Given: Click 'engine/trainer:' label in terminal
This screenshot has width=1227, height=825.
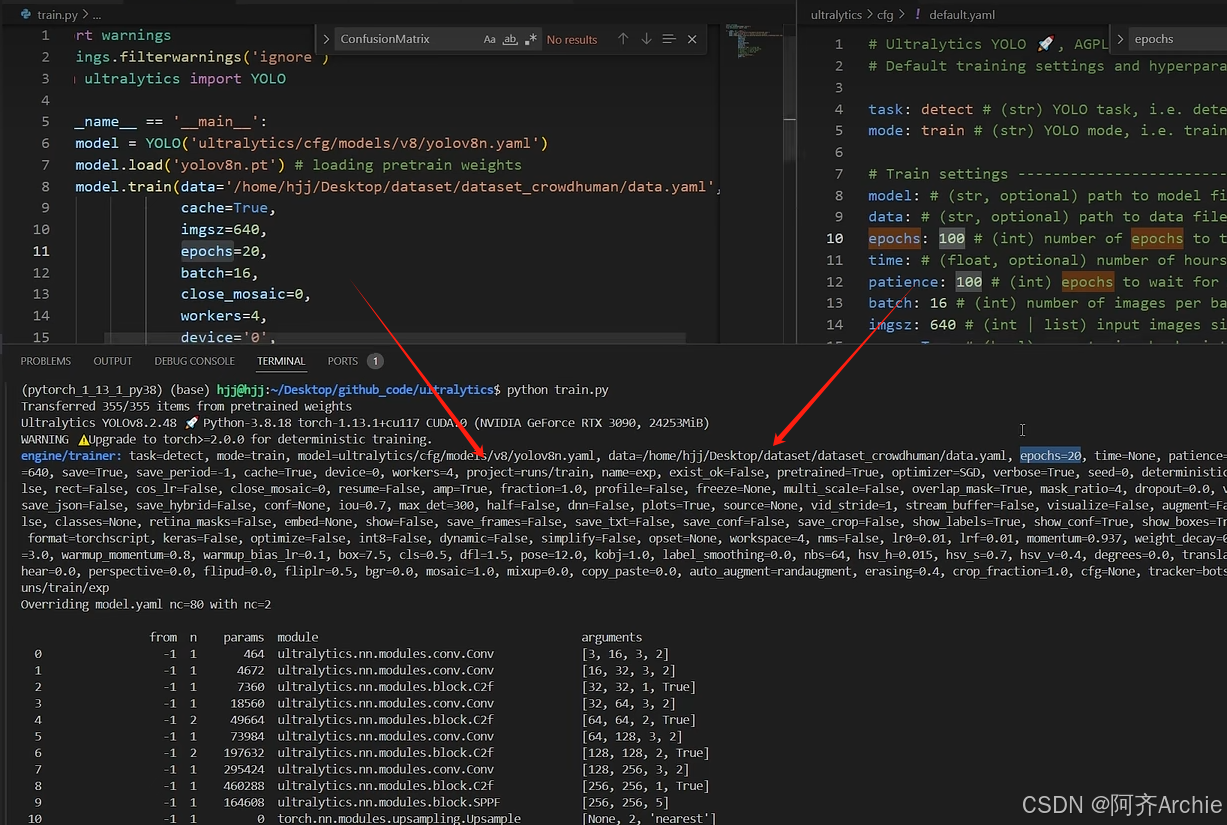Looking at the screenshot, I should pyautogui.click(x=71, y=455).
